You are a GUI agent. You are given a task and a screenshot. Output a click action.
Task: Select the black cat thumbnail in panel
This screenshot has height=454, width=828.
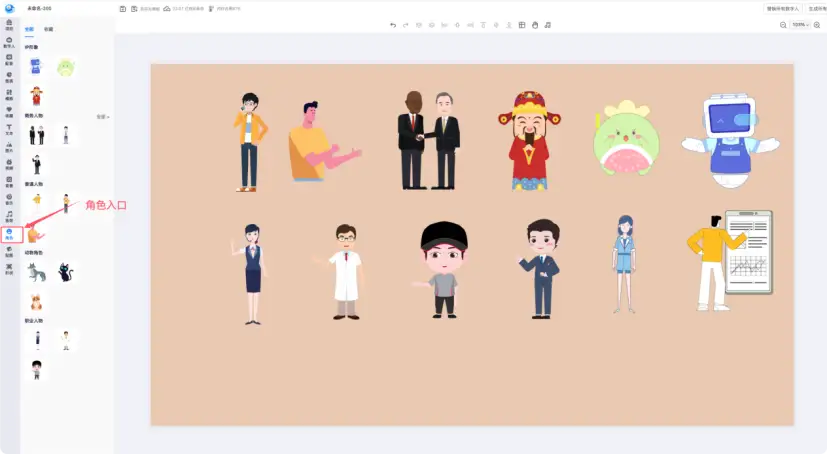[x=65, y=272]
